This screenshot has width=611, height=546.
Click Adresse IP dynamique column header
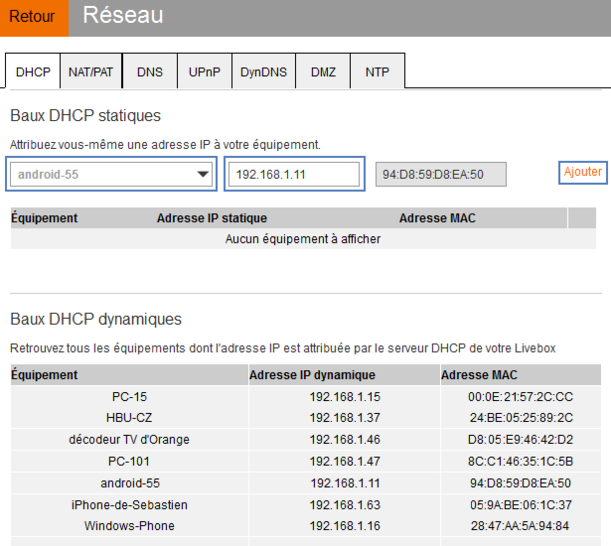312,375
